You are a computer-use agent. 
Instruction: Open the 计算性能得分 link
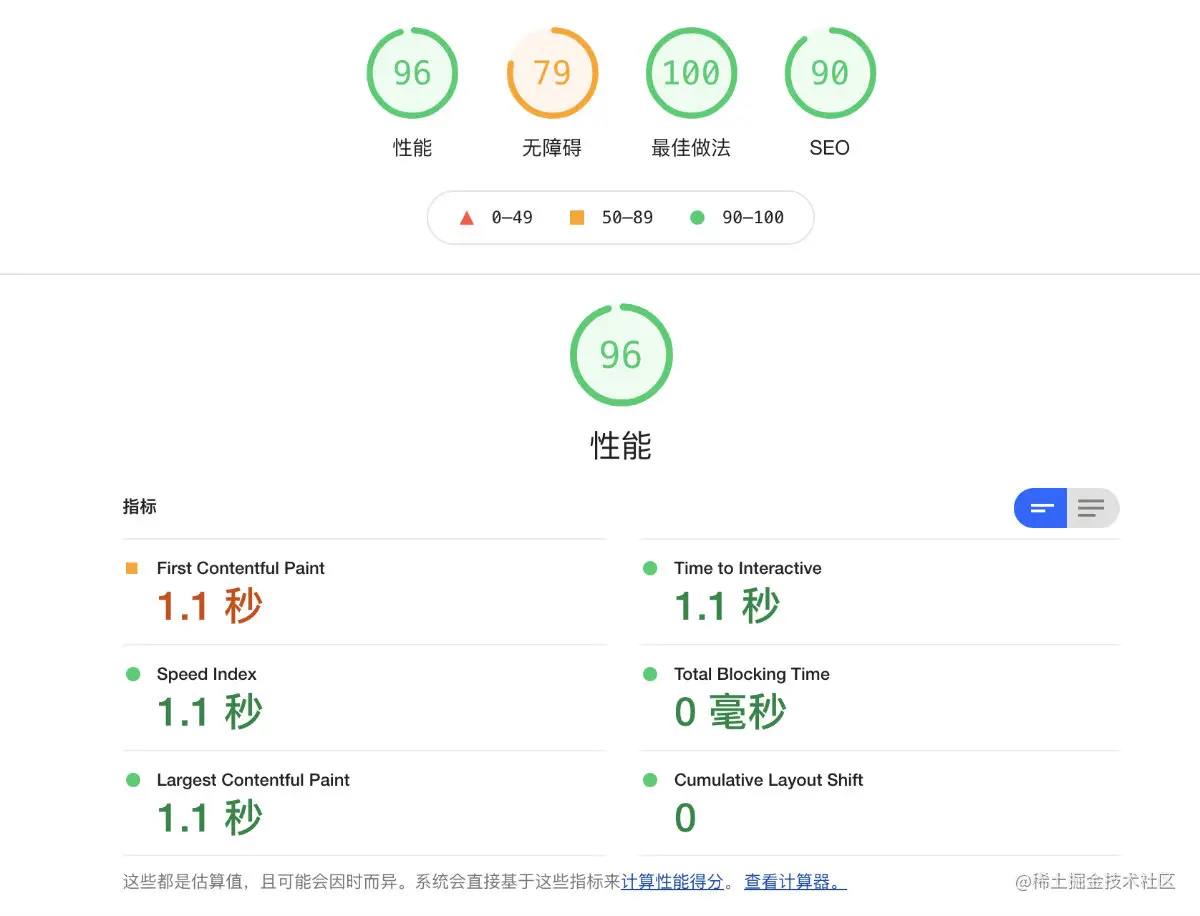[x=672, y=882]
